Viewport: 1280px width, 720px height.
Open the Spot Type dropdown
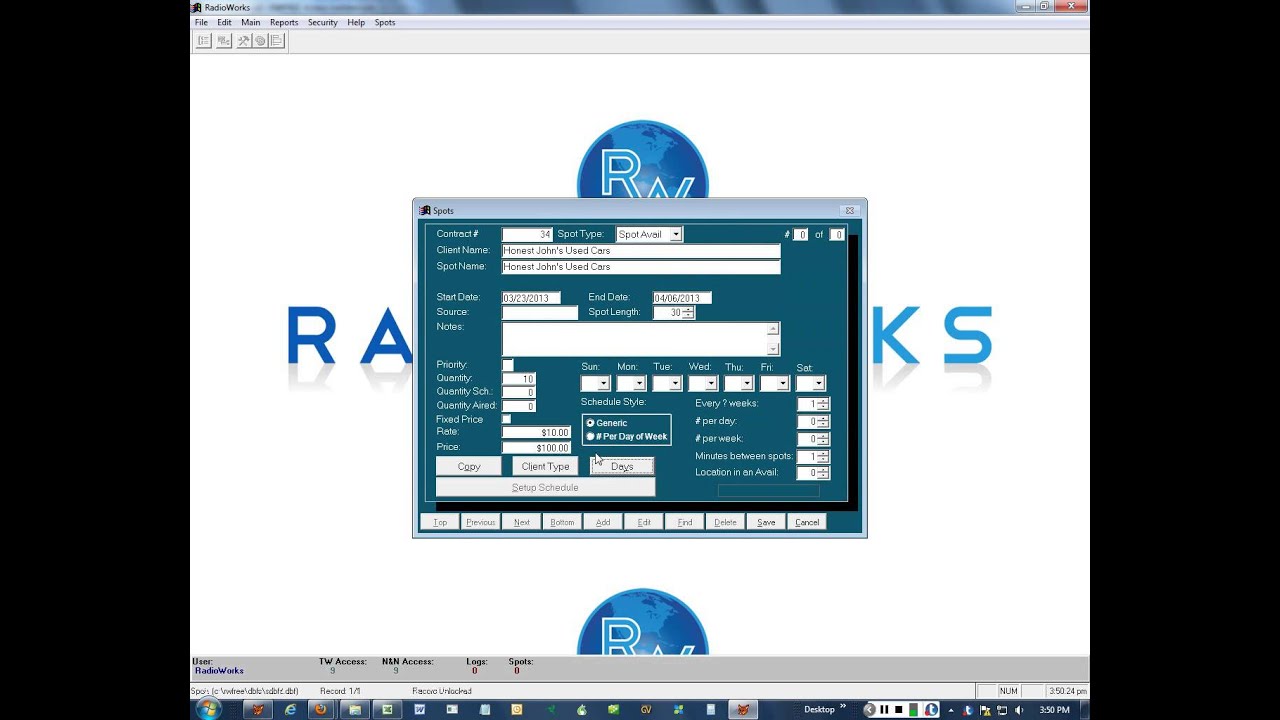click(676, 234)
